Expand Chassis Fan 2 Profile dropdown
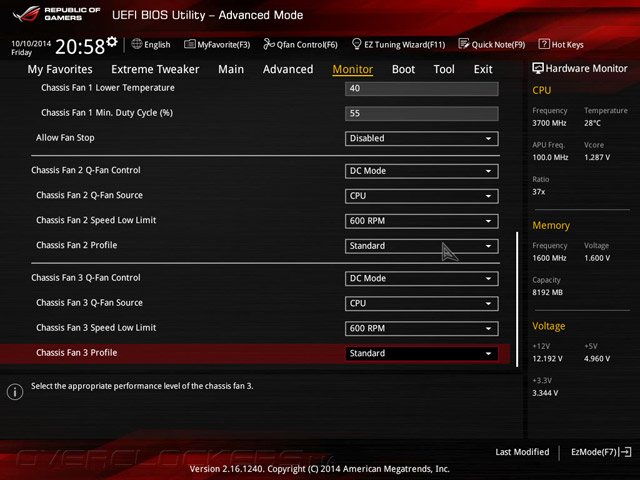This screenshot has height=480, width=640. [422, 246]
